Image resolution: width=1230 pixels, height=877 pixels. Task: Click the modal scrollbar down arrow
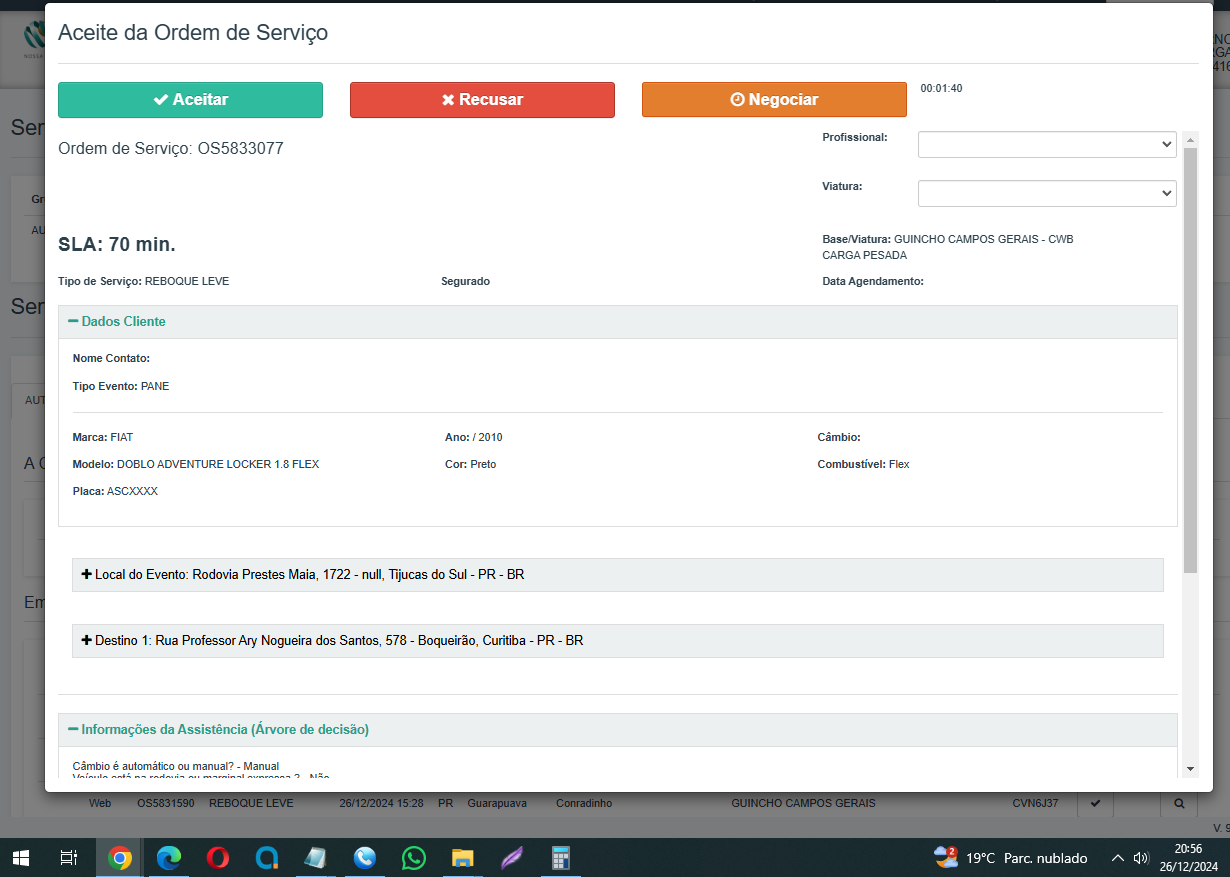click(x=1190, y=768)
